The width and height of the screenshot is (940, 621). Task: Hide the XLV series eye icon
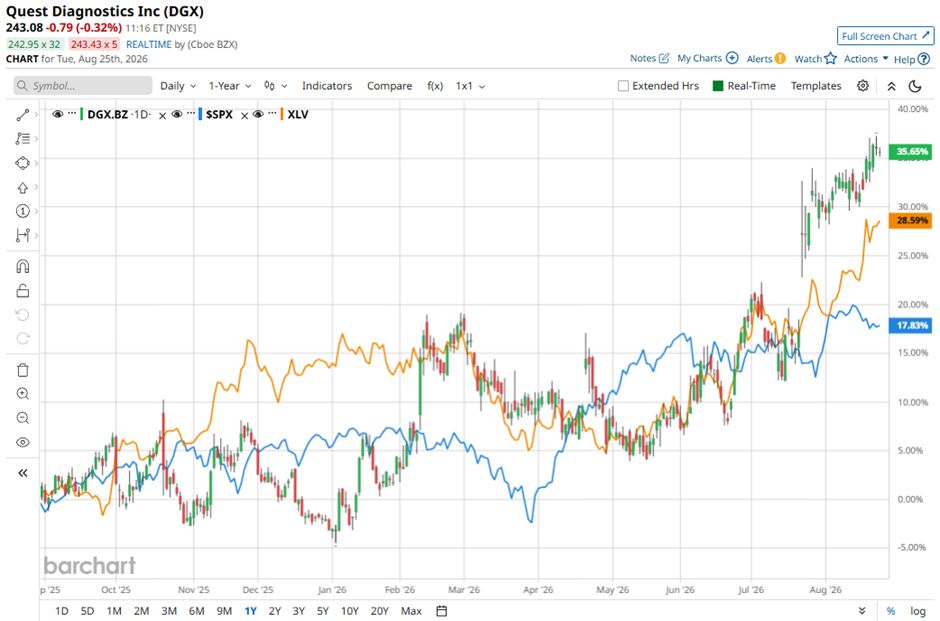pyautogui.click(x=258, y=114)
